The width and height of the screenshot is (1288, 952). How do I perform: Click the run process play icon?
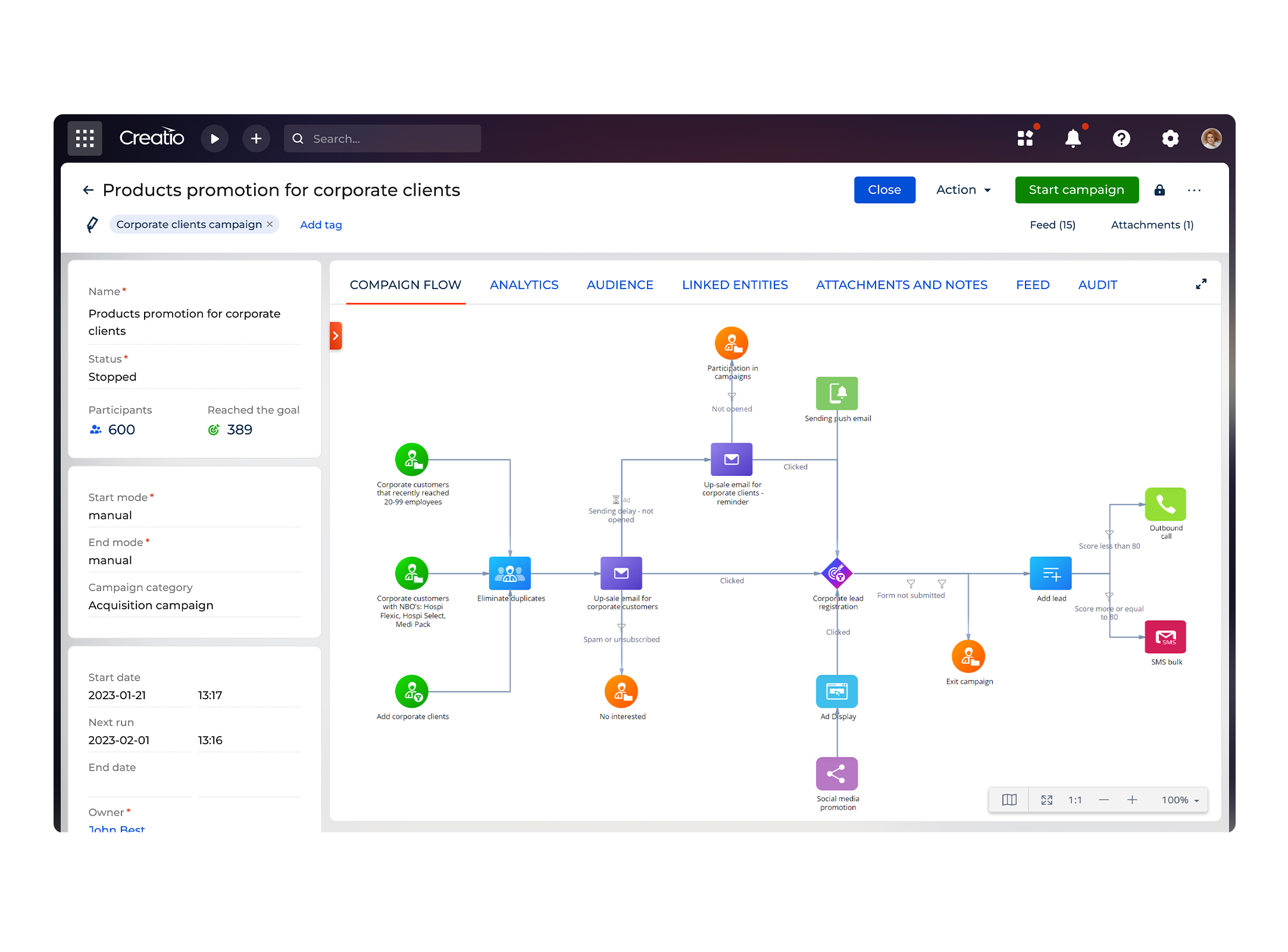[x=214, y=139]
